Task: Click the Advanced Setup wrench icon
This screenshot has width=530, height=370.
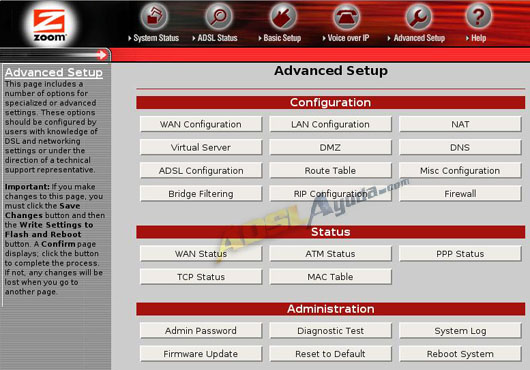Action: [x=418, y=16]
